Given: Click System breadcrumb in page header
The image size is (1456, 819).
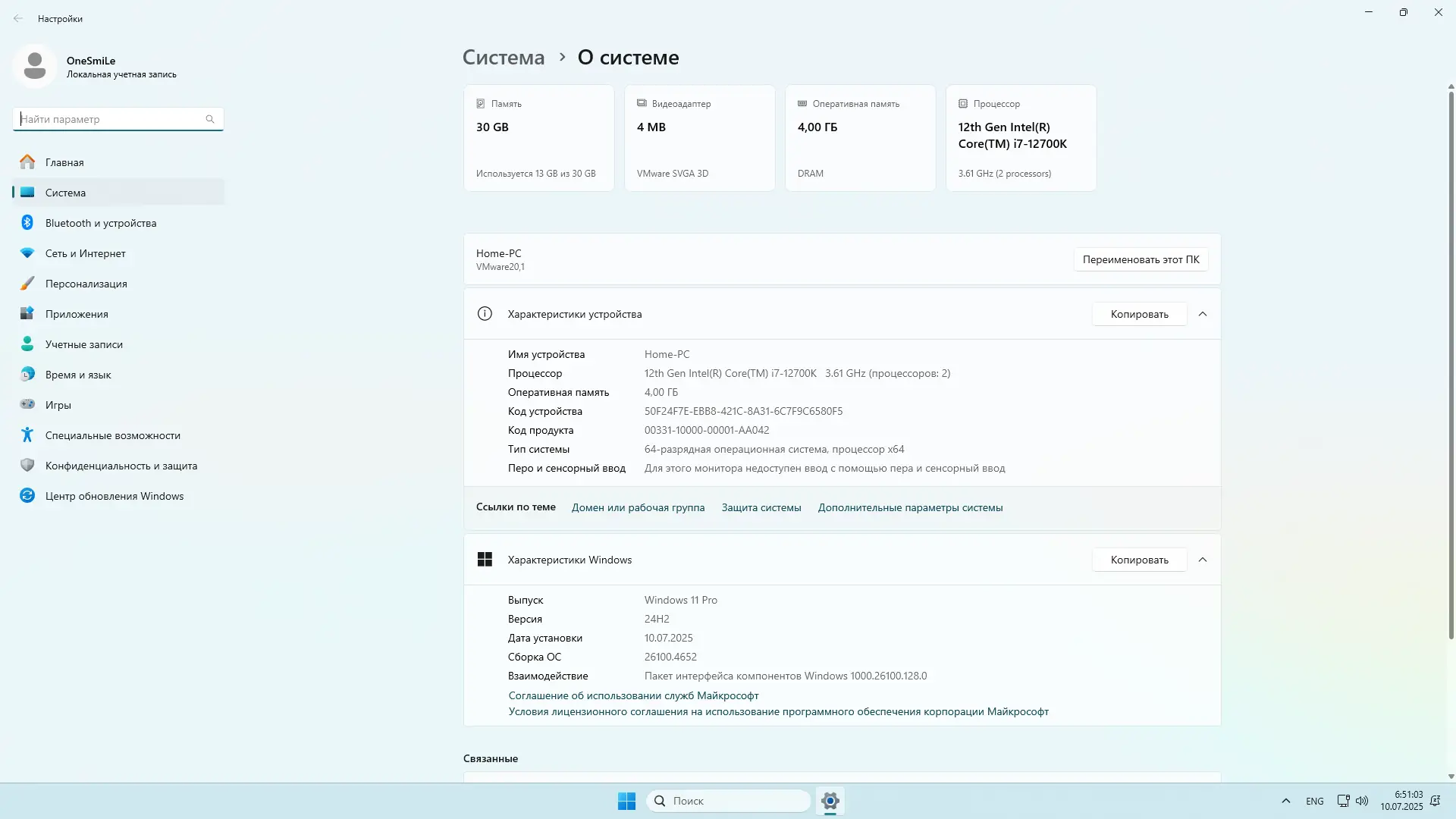Looking at the screenshot, I should point(504,58).
